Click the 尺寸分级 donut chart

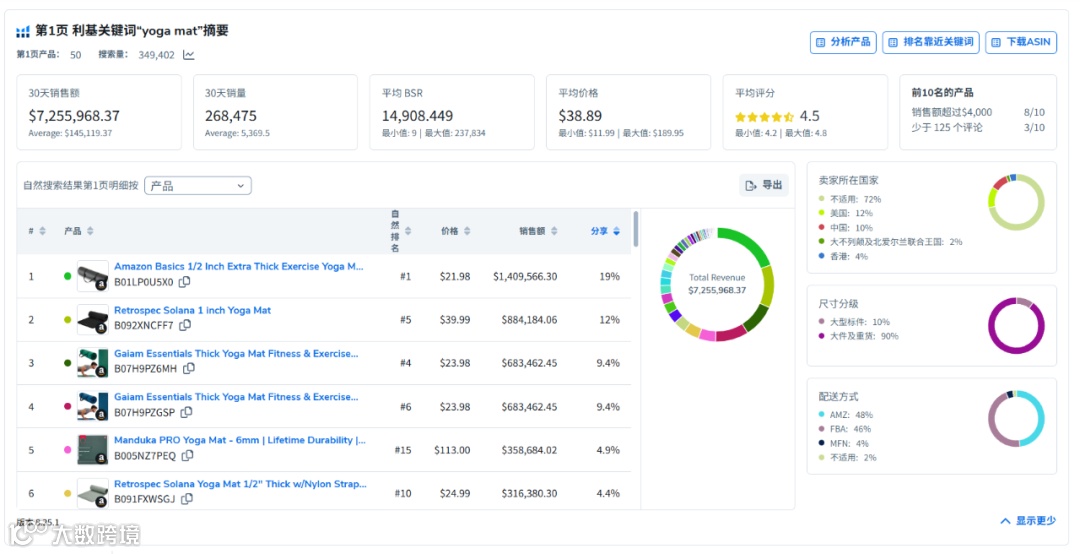click(x=1016, y=325)
